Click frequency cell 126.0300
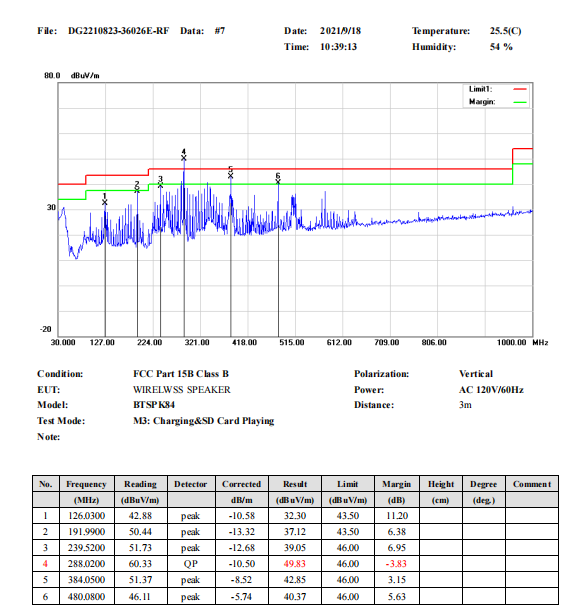 tap(86, 516)
